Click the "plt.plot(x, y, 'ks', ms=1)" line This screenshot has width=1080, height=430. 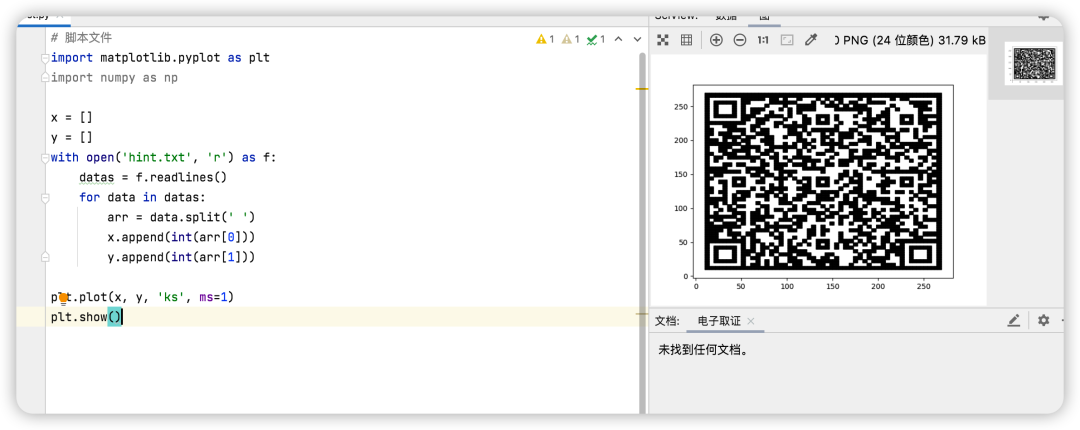143,298
